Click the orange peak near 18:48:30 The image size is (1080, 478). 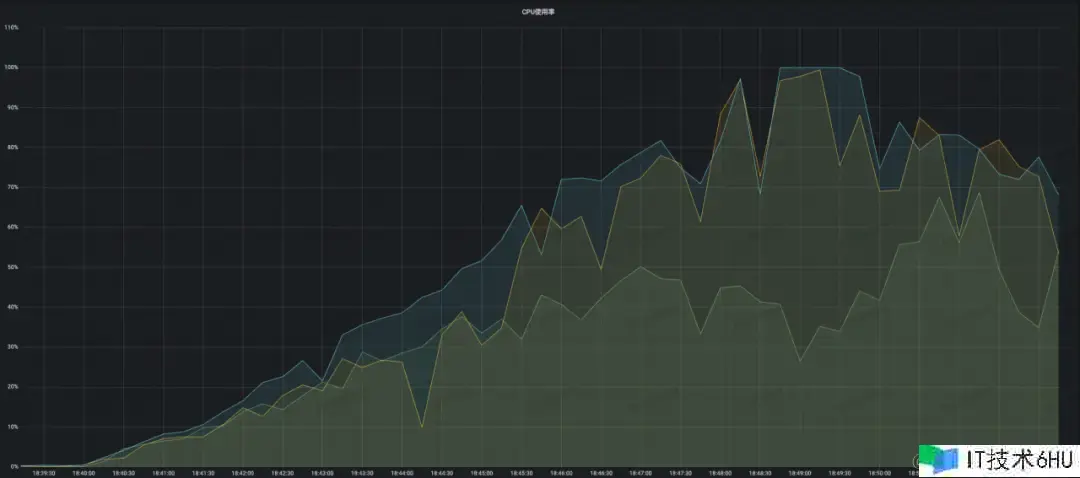739,80
